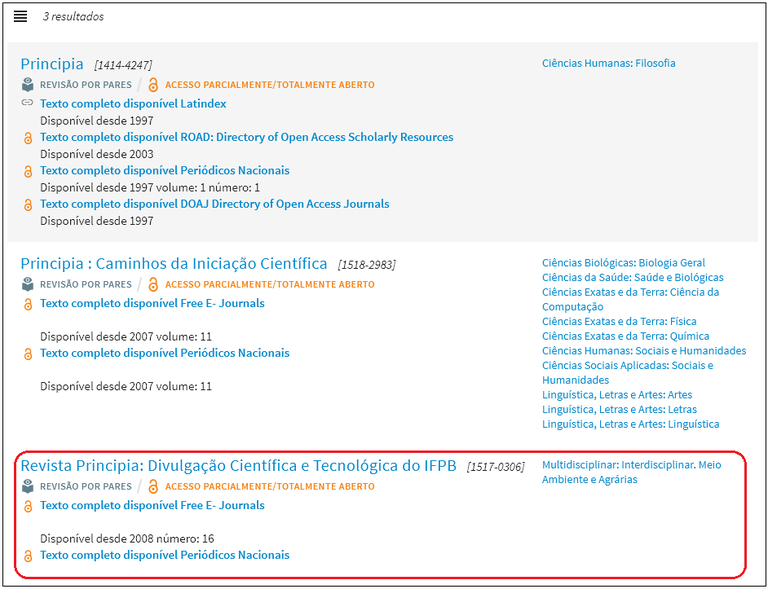Click open lock icon beside Caminhos Free E-Journals

pos(28,304)
